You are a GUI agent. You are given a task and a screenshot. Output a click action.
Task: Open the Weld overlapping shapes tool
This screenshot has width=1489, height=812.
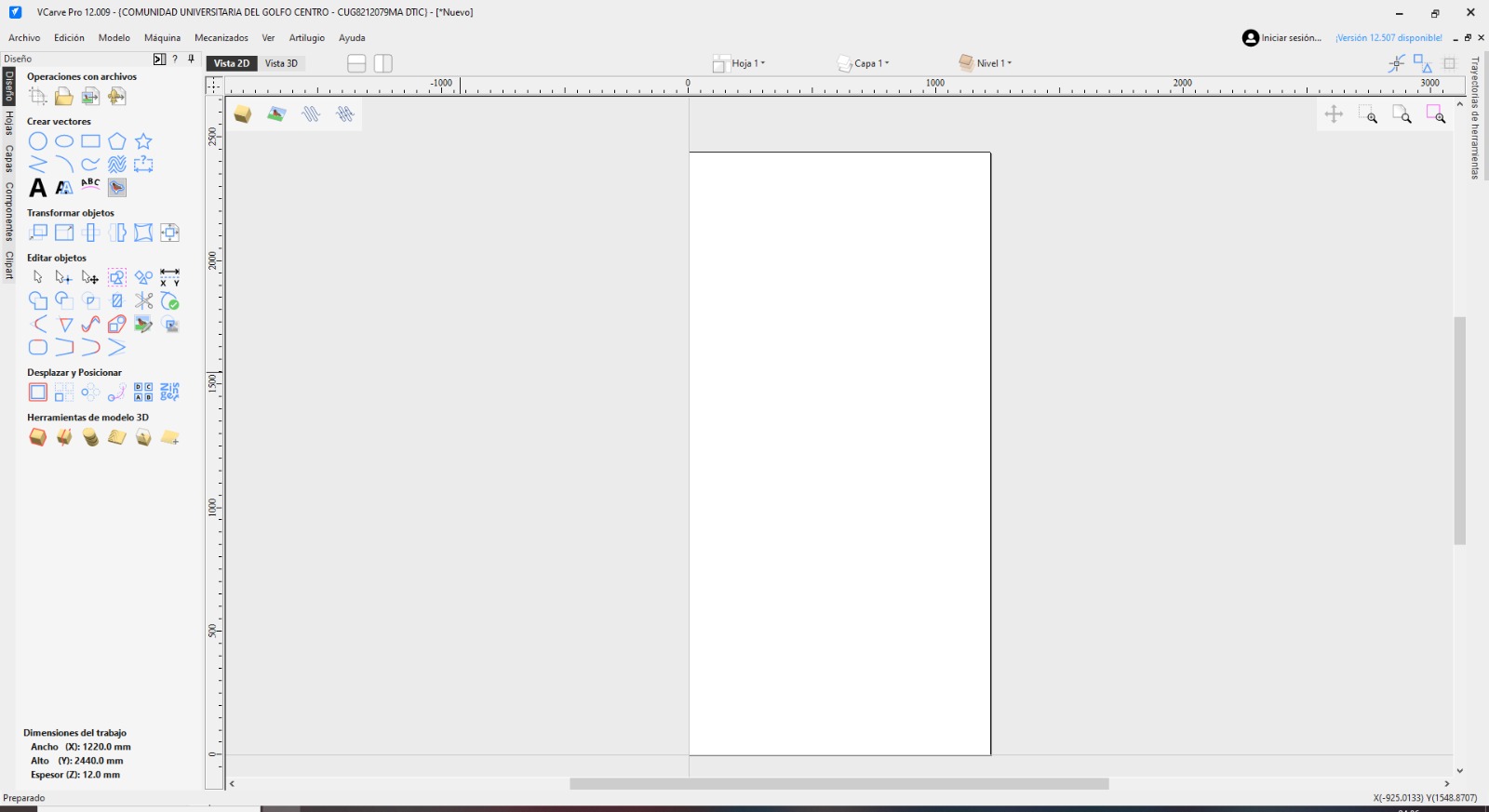pyautogui.click(x=37, y=300)
